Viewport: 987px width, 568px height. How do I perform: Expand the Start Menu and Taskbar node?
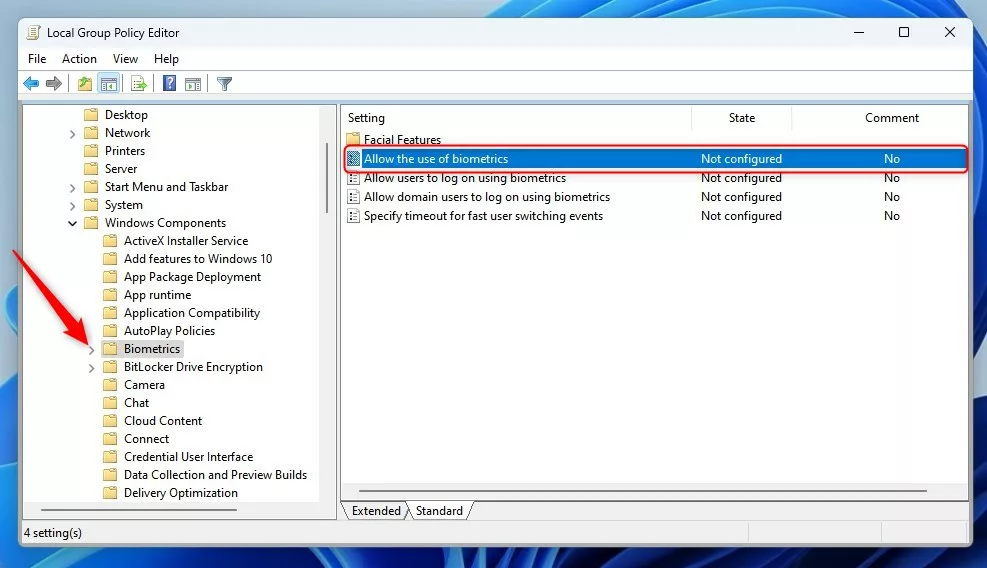pos(72,188)
